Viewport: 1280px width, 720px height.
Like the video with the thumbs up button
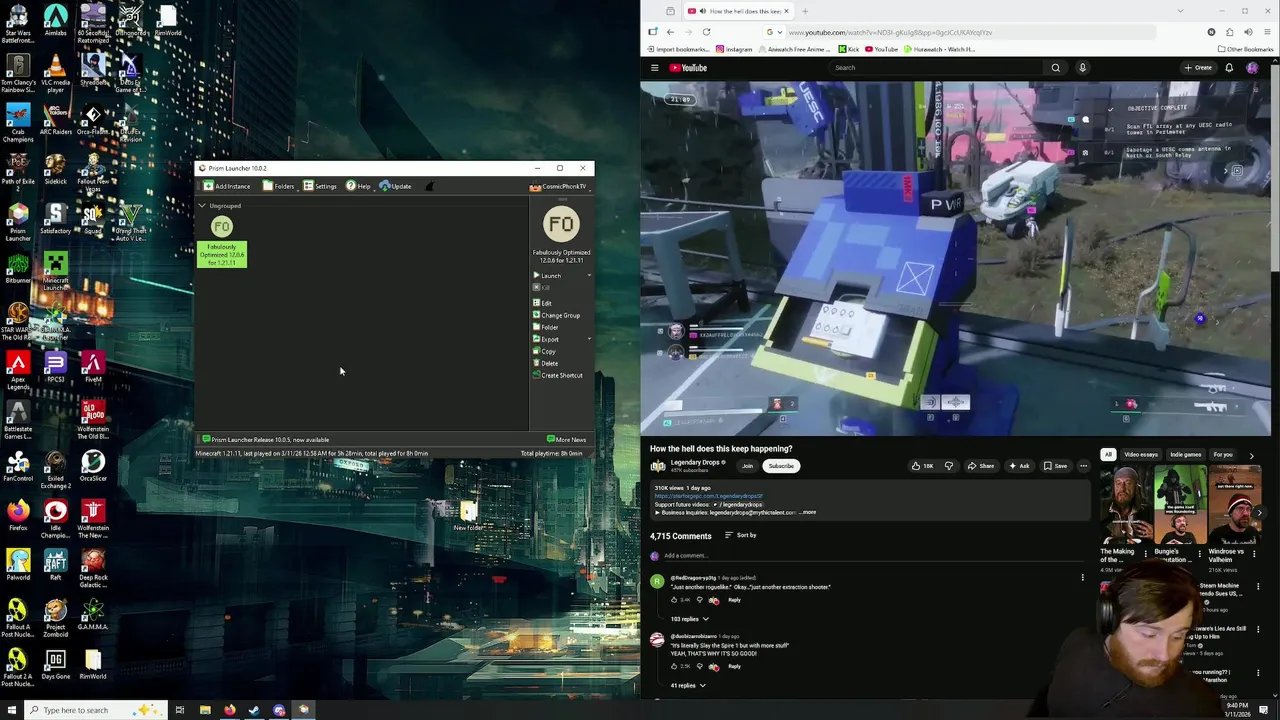pyautogui.click(x=922, y=466)
